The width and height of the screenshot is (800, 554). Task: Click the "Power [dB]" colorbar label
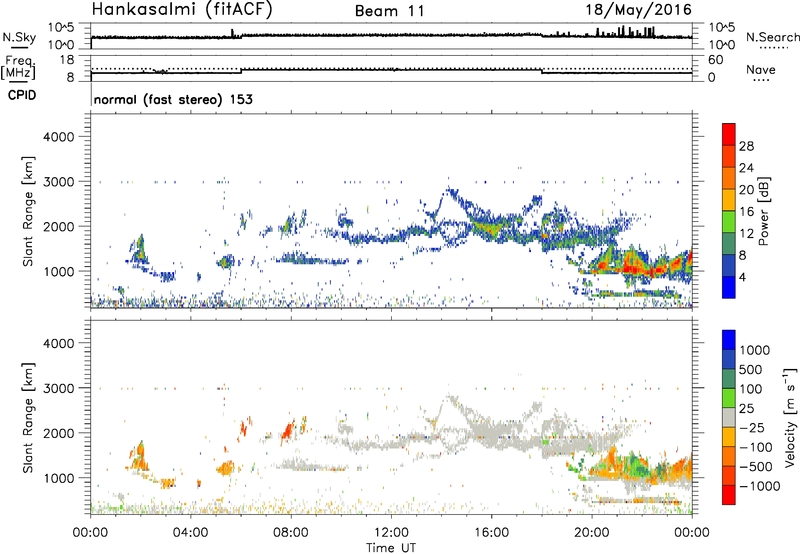[x=763, y=211]
